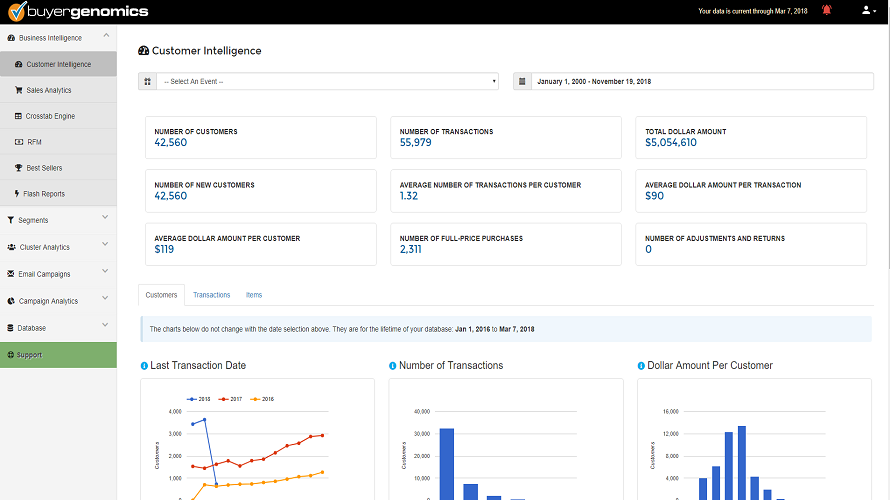This screenshot has width=890, height=500.
Task: Click the Business Intelligence dashboard icon
Action: [x=11, y=38]
